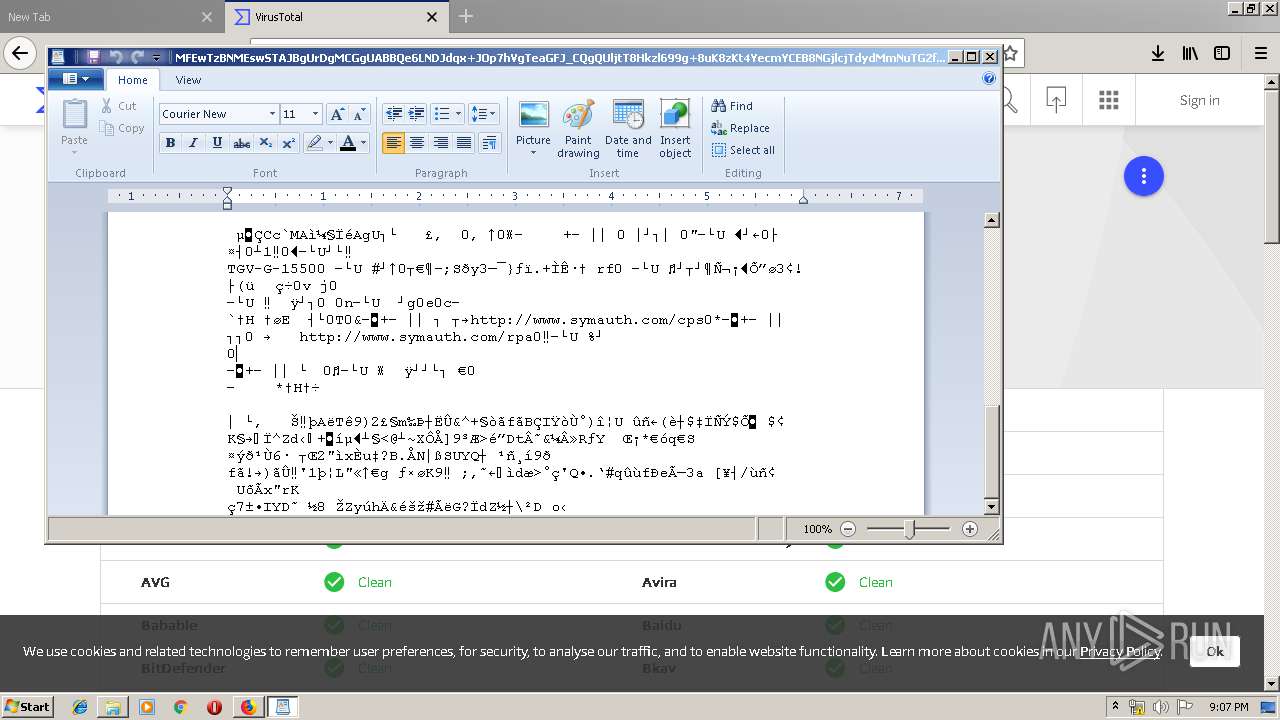Open the line spacing dropdown
The image size is (1280, 720).
click(483, 114)
